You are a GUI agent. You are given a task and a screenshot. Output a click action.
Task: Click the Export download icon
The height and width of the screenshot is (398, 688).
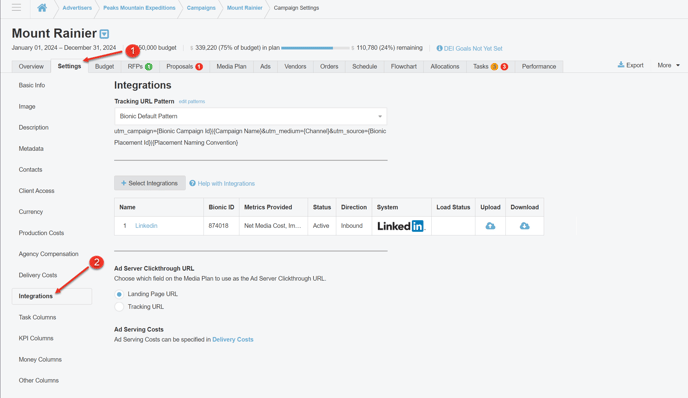coord(621,65)
